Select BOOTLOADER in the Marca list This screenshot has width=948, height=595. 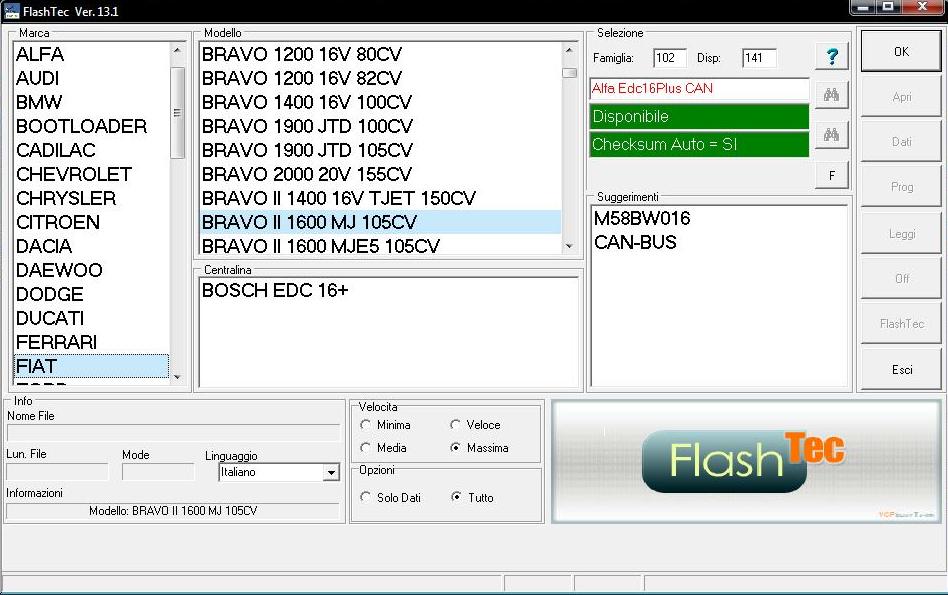click(91, 126)
